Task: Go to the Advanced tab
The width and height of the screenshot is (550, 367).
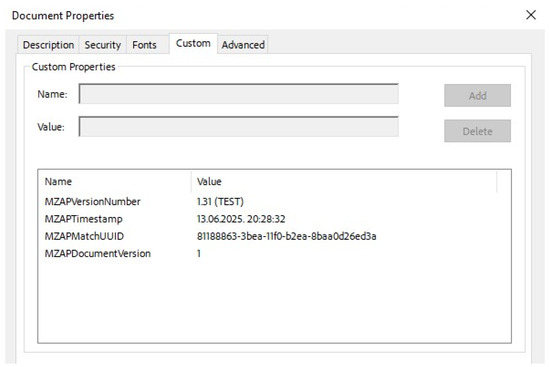Action: coord(243,45)
